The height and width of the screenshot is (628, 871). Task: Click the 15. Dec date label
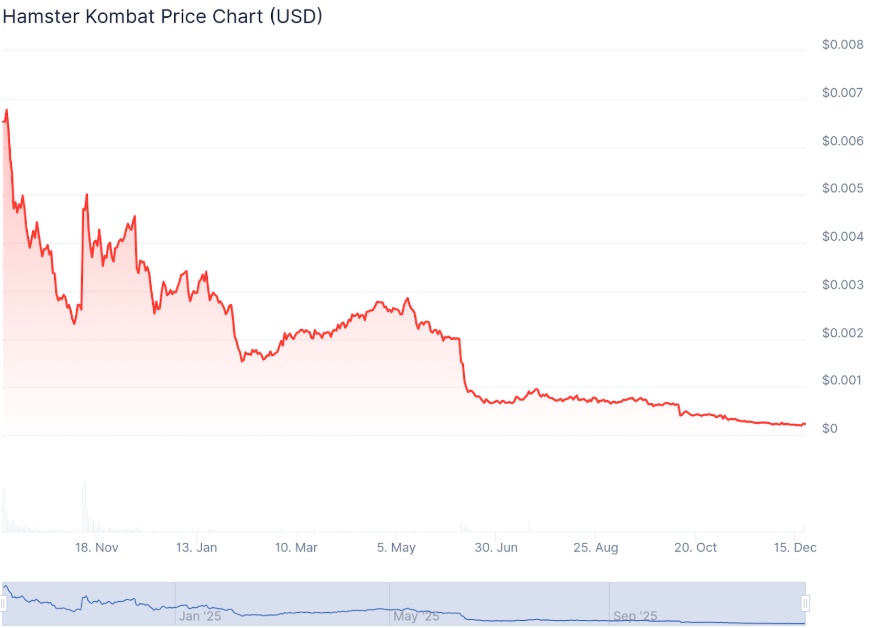pos(795,547)
